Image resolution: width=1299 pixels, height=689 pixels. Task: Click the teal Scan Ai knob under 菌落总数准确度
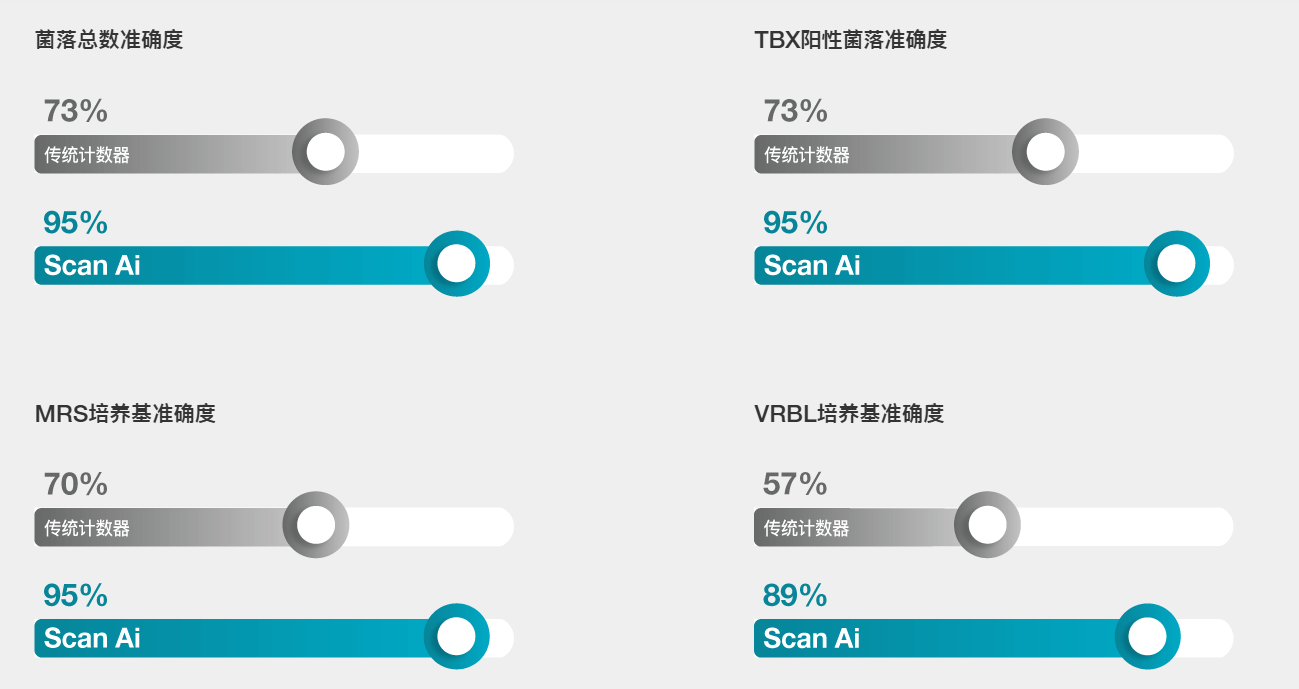coord(456,264)
